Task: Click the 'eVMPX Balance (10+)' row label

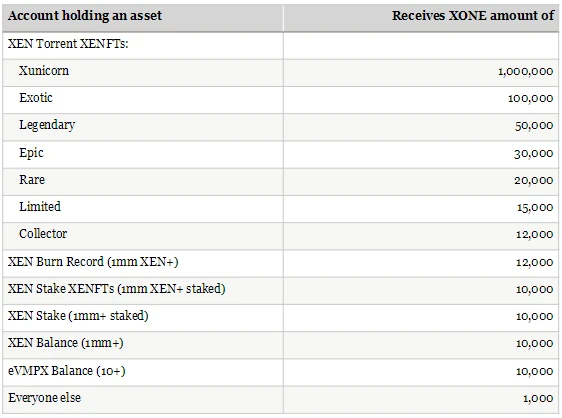Action: 67,371
